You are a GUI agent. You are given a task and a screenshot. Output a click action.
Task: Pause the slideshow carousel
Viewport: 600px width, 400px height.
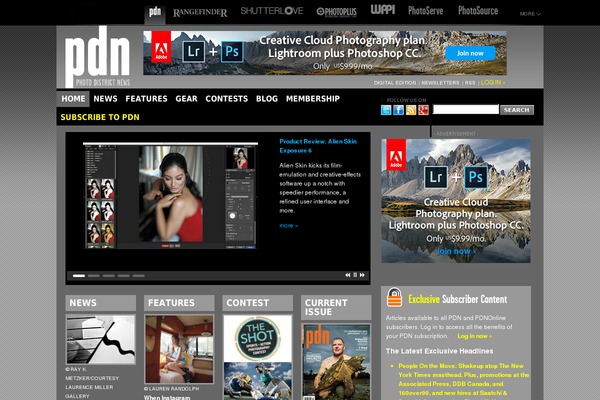pos(355,275)
